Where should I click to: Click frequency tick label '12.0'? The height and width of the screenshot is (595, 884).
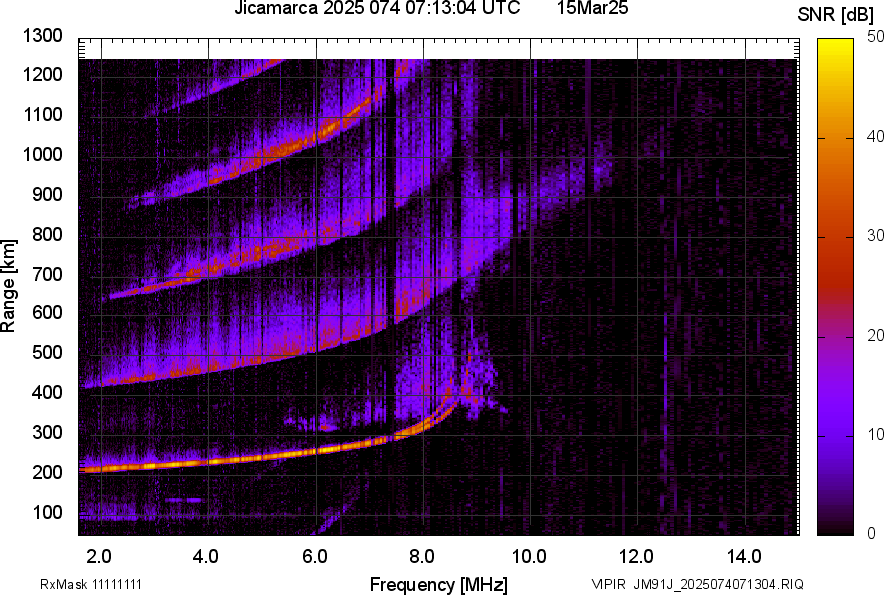637,557
